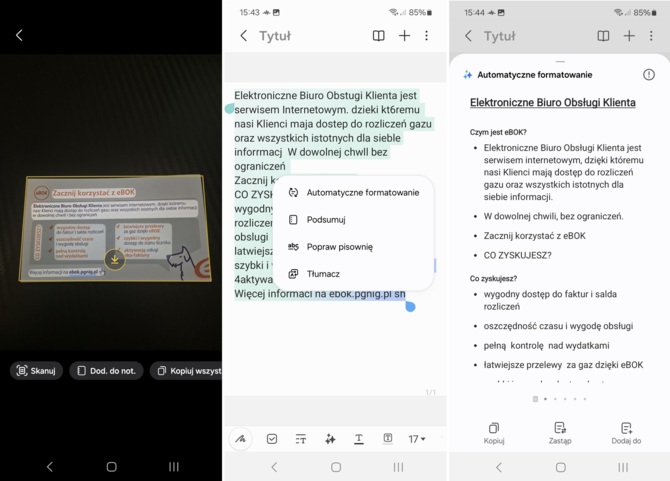Tap the Kopiuj wszyst button
Image resolution: width=670 pixels, height=481 pixels.
(186, 370)
